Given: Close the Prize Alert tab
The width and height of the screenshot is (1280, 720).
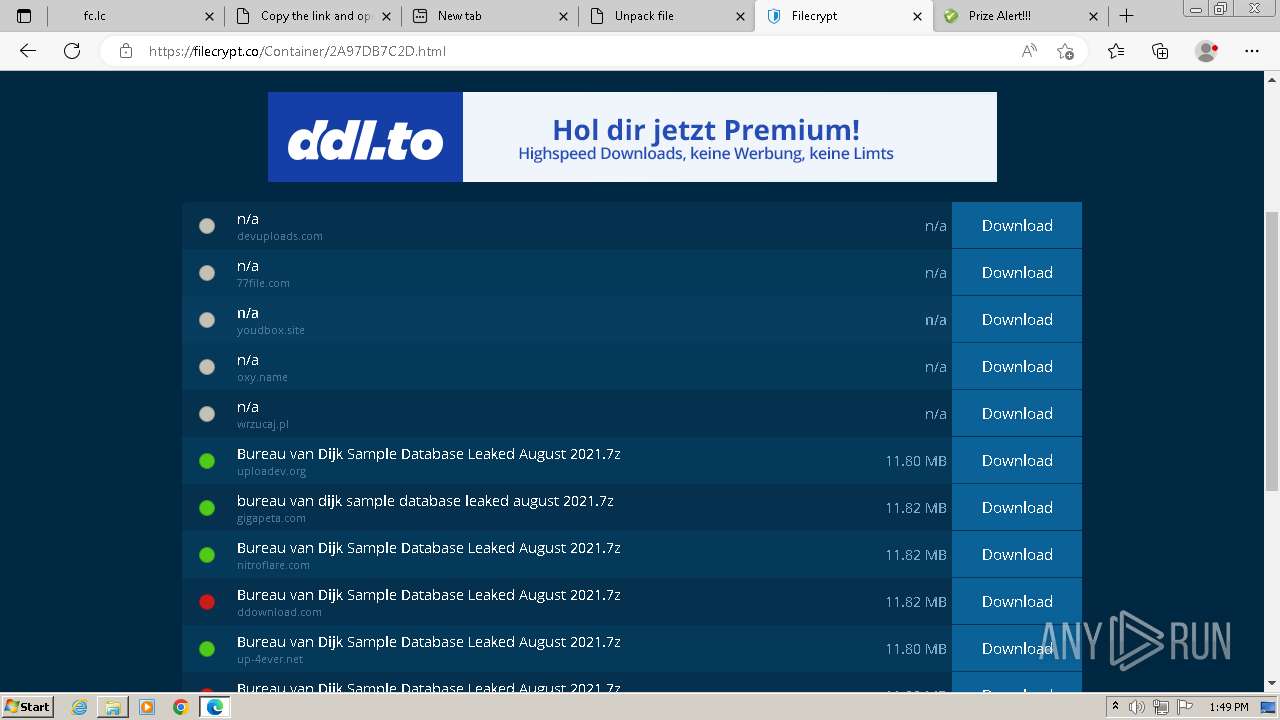Looking at the screenshot, I should click(1093, 16).
